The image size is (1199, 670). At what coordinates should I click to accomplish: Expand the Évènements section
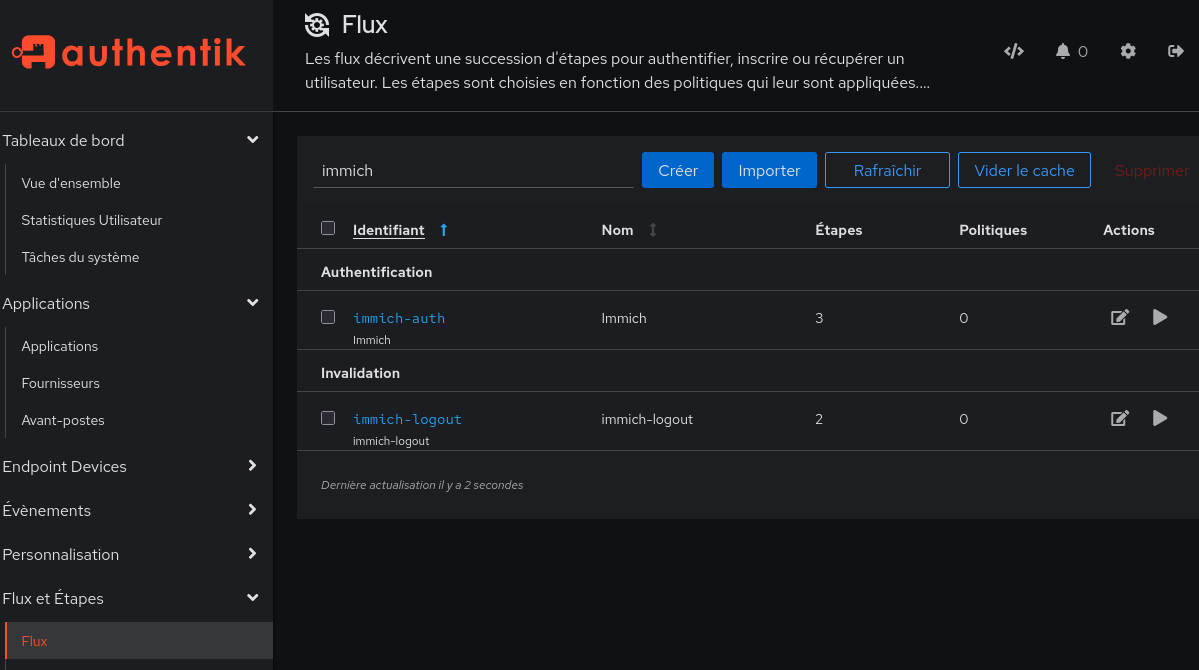(x=252, y=510)
